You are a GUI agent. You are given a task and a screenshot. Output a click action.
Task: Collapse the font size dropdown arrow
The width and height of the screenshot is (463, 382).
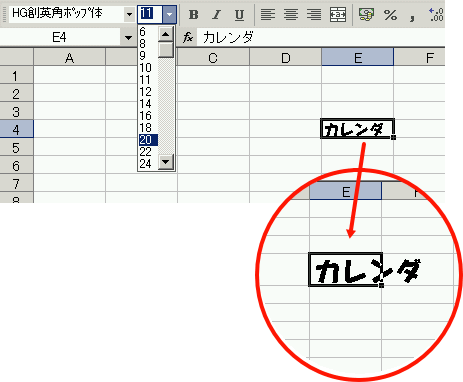pos(169,14)
